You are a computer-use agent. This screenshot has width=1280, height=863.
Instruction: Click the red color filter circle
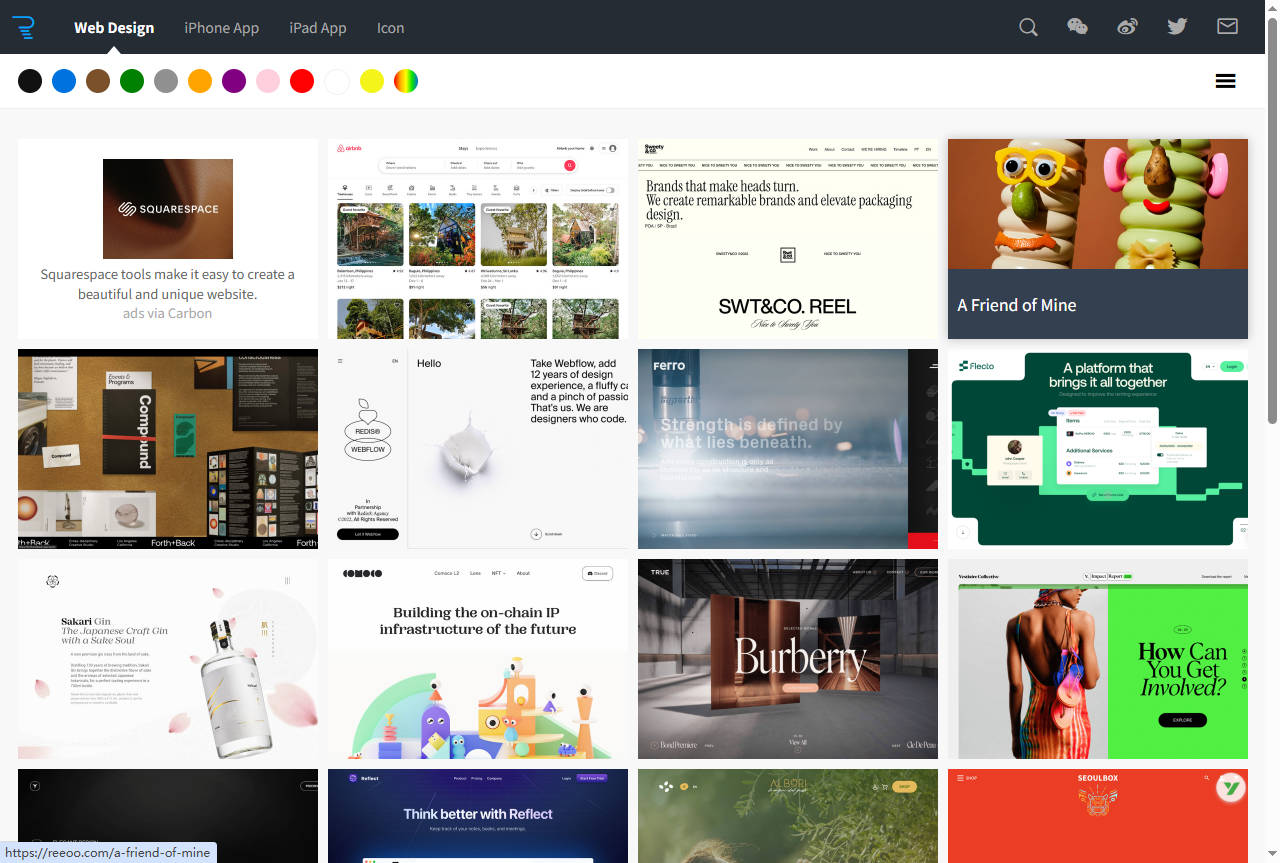tap(302, 81)
